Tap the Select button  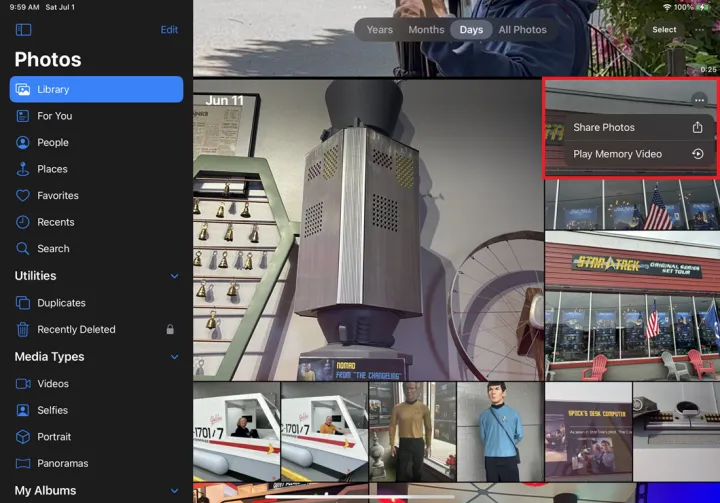pos(664,30)
